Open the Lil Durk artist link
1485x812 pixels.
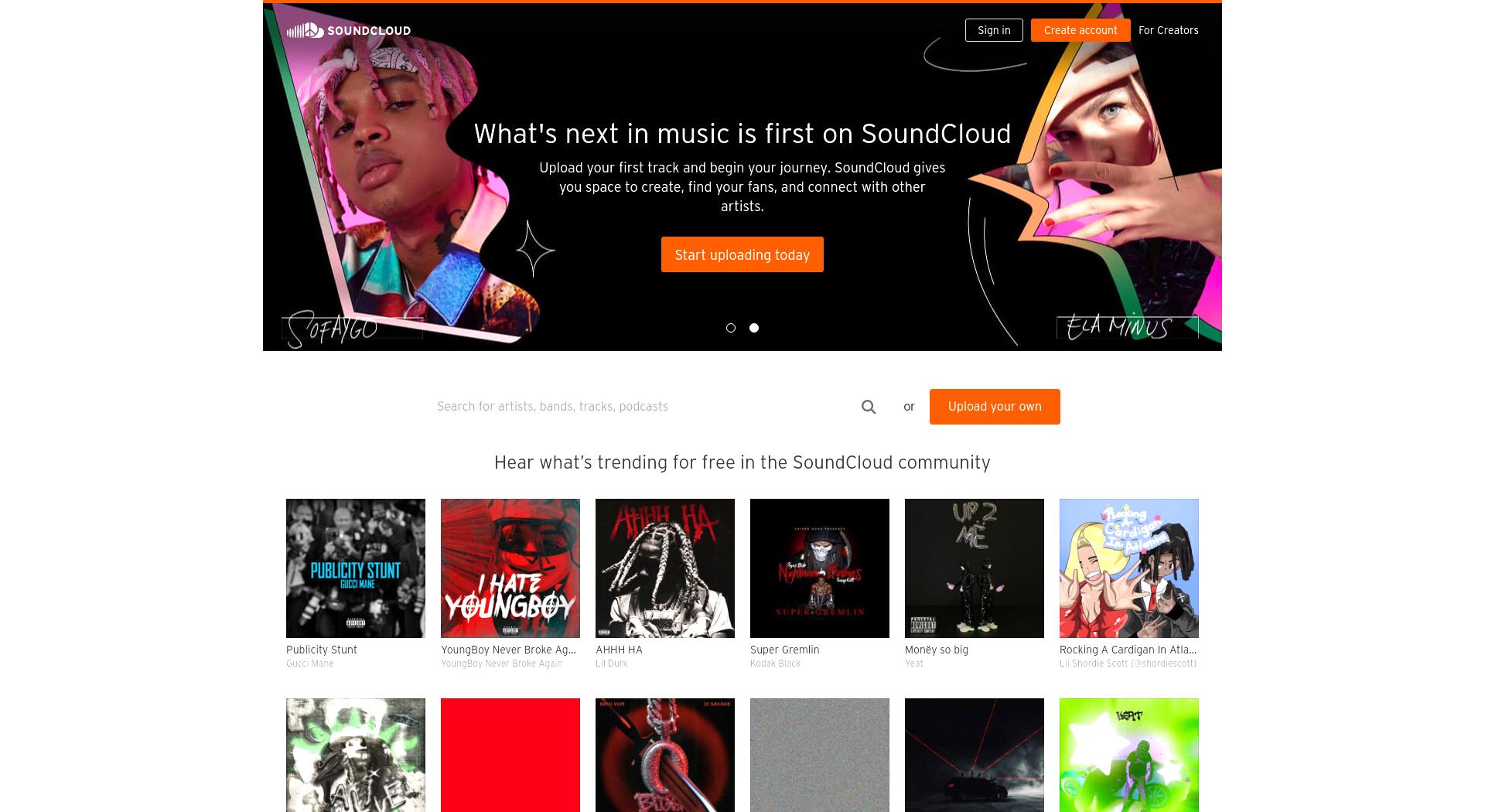click(611, 664)
